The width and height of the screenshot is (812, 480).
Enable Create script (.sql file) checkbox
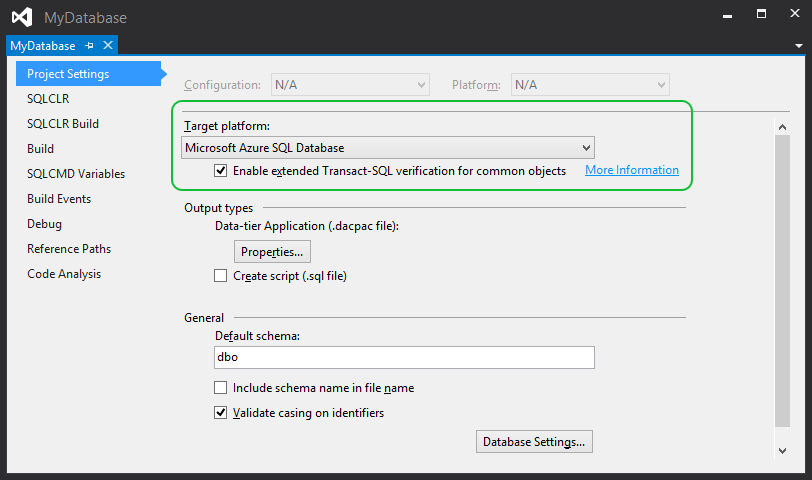pos(221,275)
